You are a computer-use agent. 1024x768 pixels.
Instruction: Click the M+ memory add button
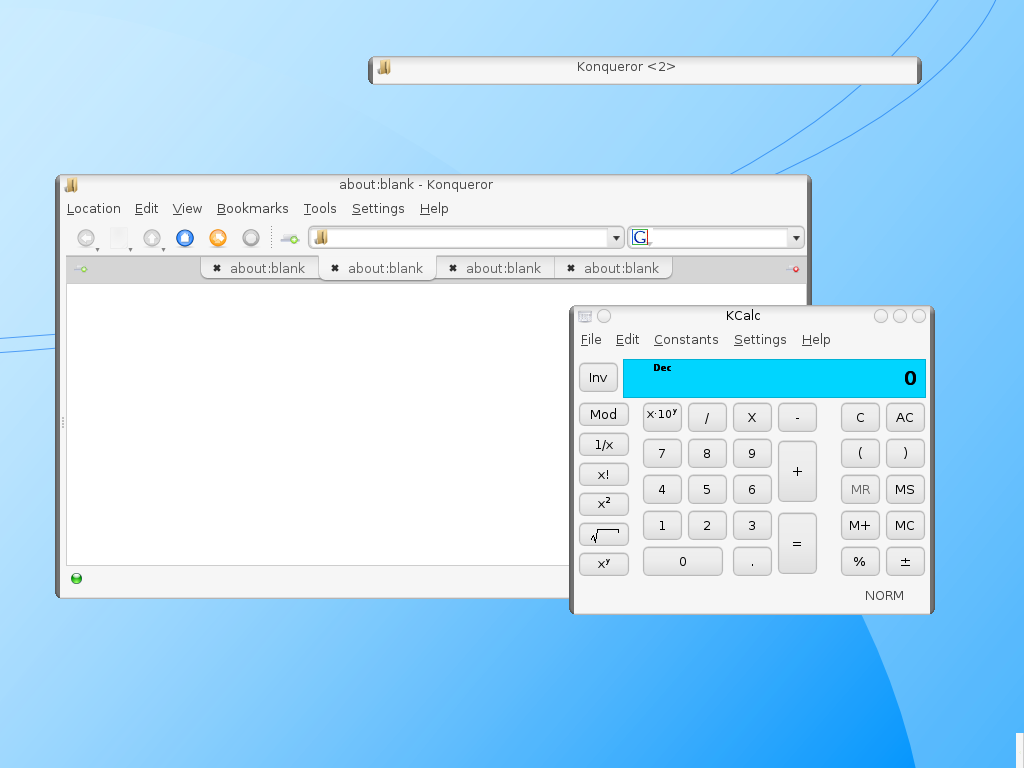point(860,526)
